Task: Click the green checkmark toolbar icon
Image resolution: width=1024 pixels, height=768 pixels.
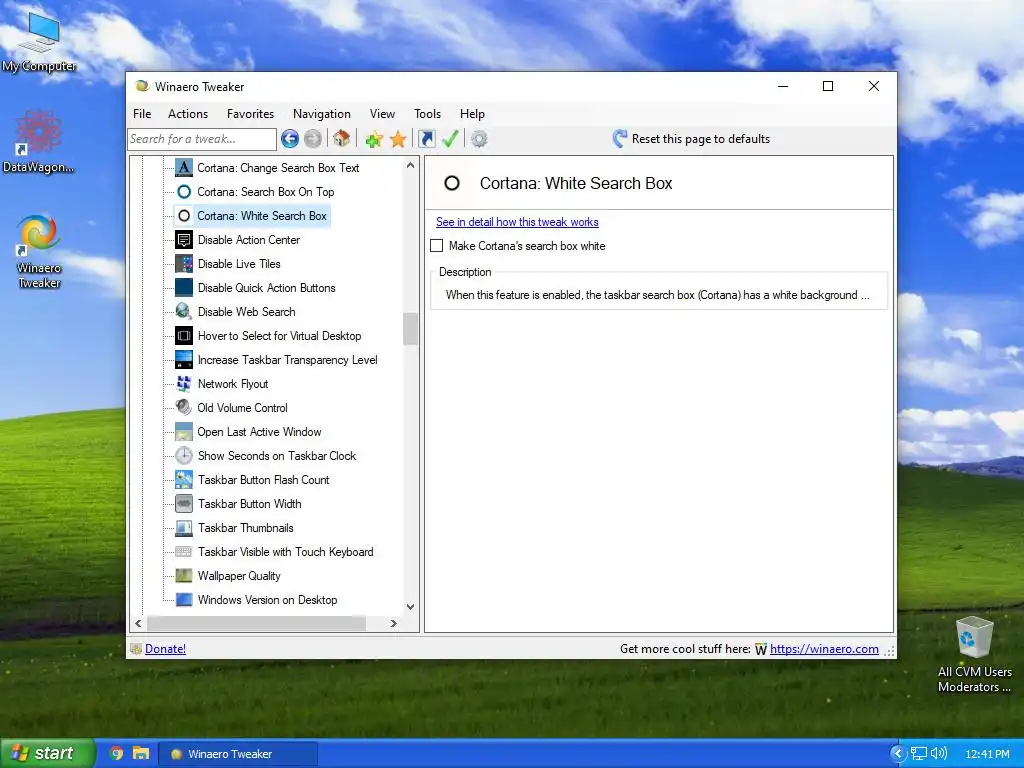Action: pos(450,138)
